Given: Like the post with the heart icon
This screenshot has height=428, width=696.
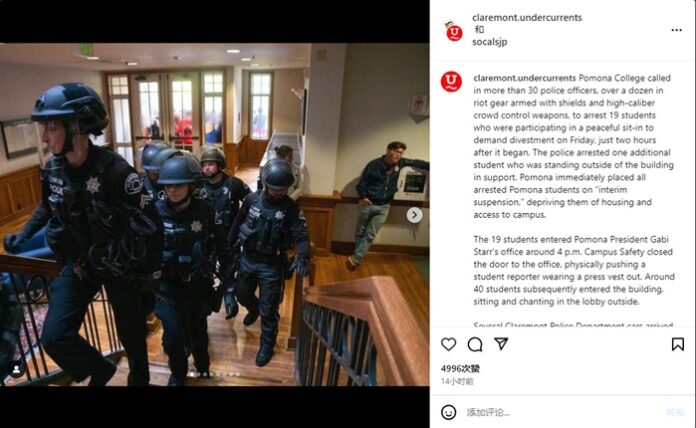Looking at the screenshot, I should 448,344.
